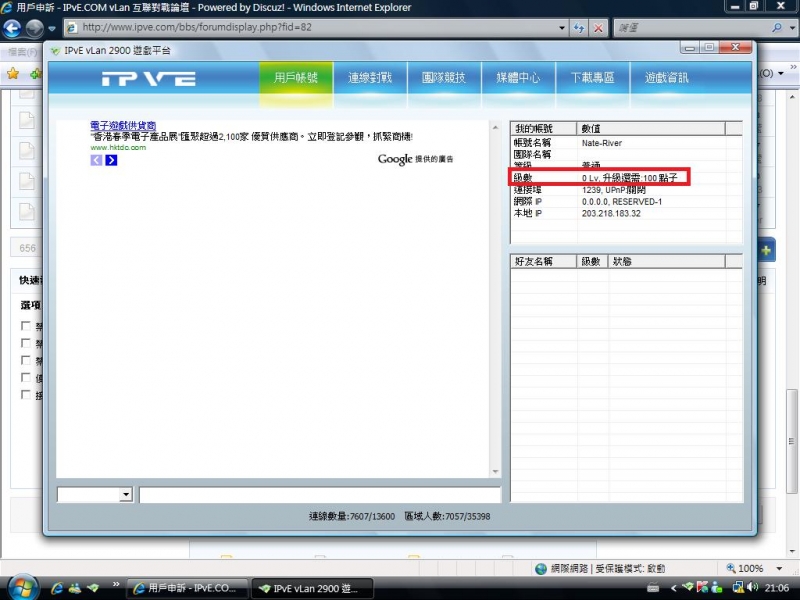Click the green IPvE Quick Launch icon
Screen dimensions: 800x600
[x=92, y=588]
